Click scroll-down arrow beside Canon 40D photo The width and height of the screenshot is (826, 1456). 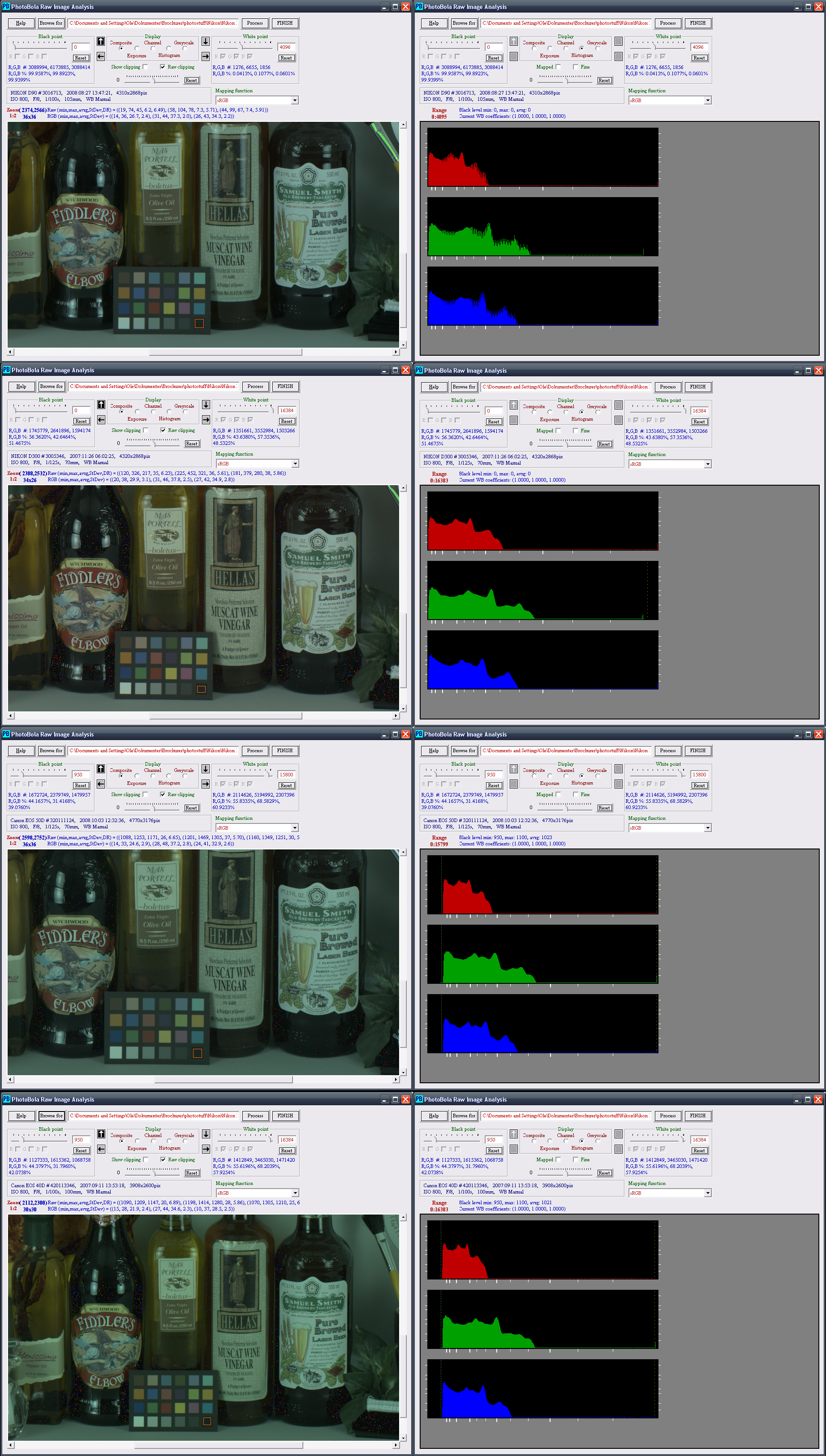pyautogui.click(x=403, y=1438)
